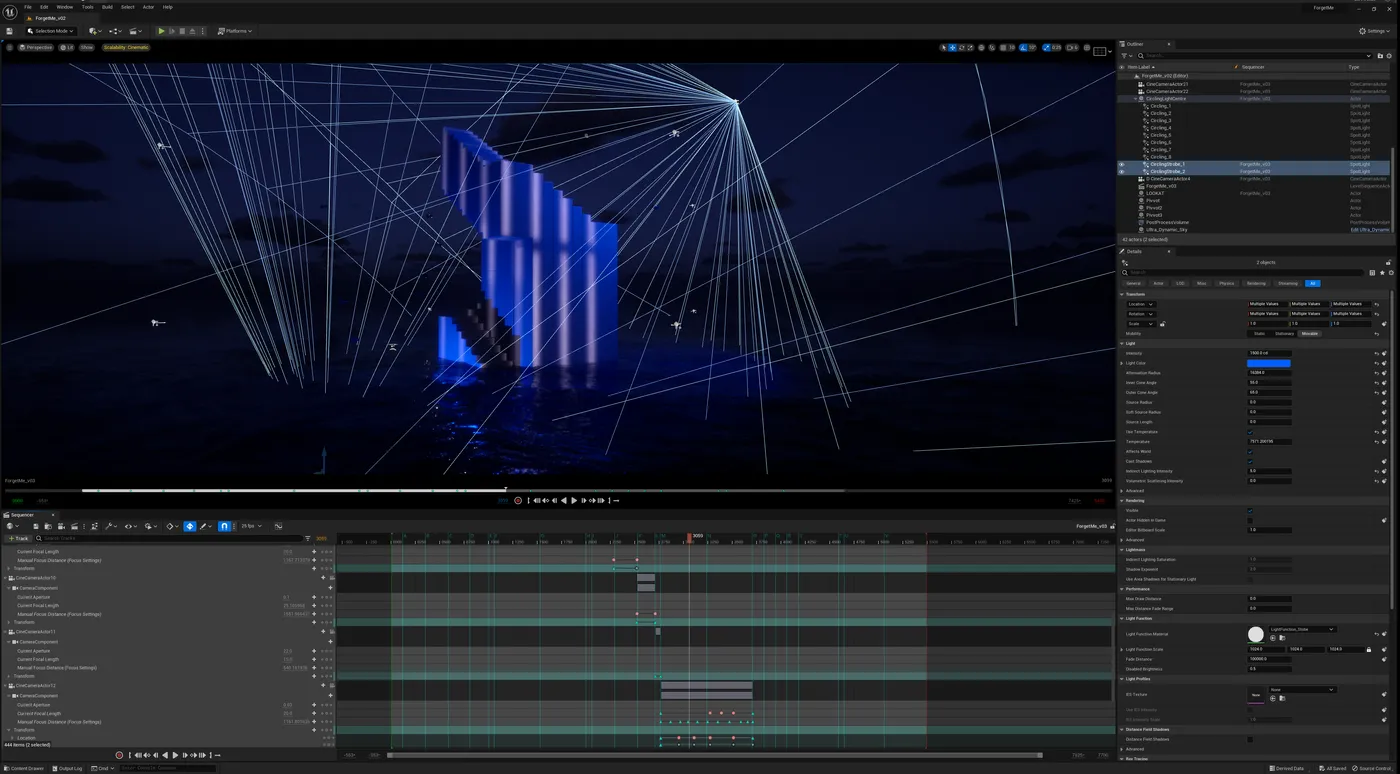The width and height of the screenshot is (1400, 774).
Task: Open the Light Color swatch in Details
Action: pos(1270,362)
